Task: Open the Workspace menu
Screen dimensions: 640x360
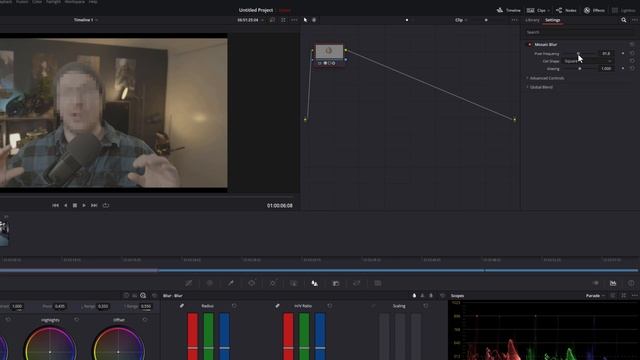Action: point(75,2)
